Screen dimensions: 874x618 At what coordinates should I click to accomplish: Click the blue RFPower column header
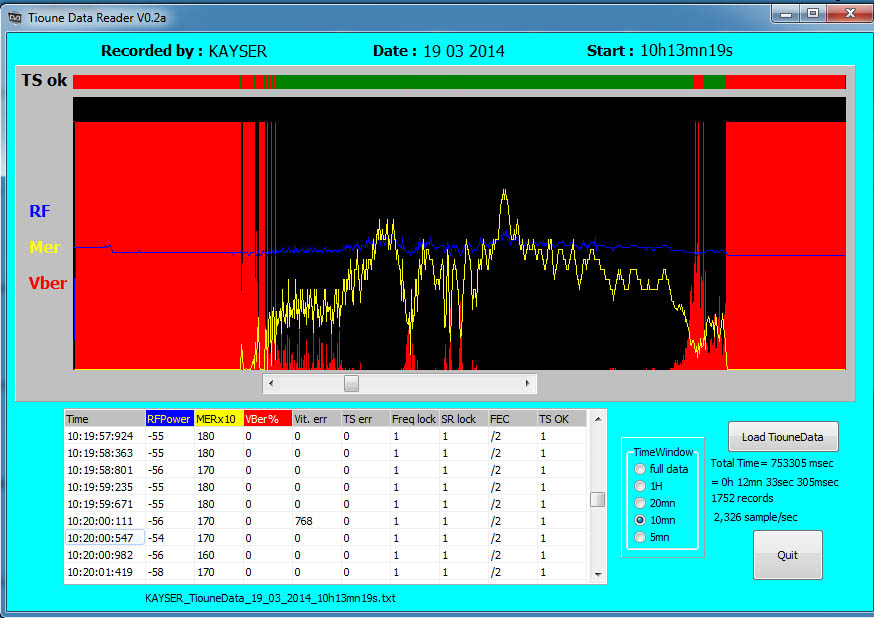coord(169,419)
